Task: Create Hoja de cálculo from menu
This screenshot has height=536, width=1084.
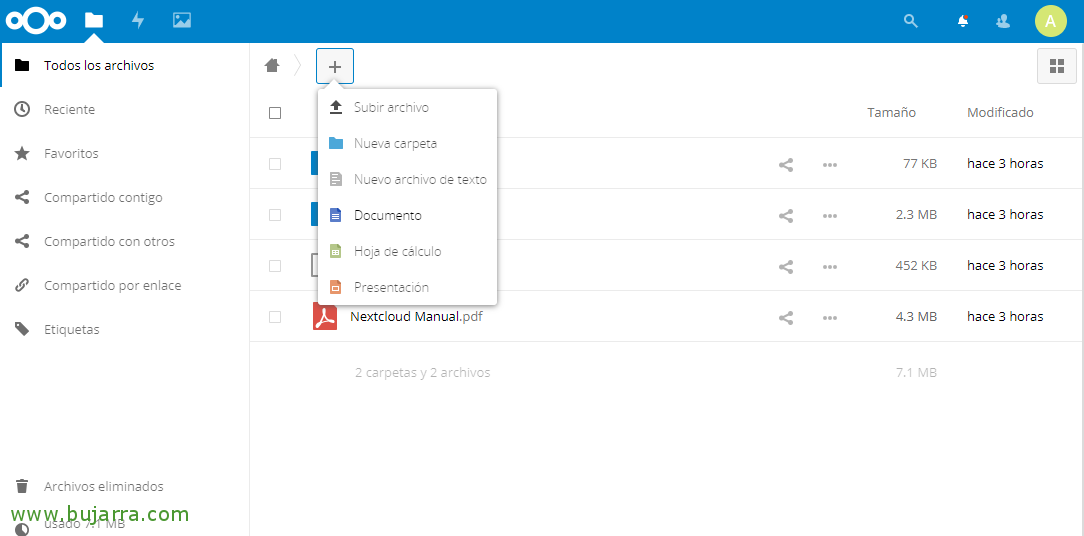Action: (x=397, y=251)
